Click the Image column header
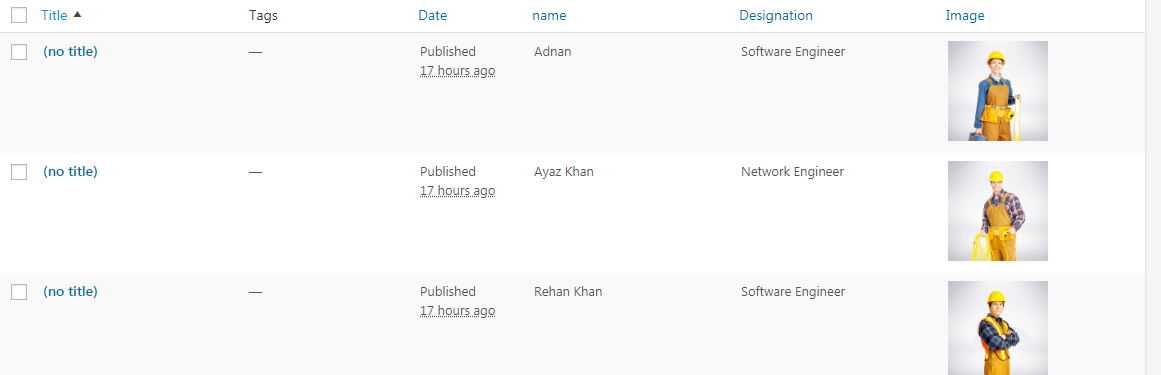 pos(965,15)
